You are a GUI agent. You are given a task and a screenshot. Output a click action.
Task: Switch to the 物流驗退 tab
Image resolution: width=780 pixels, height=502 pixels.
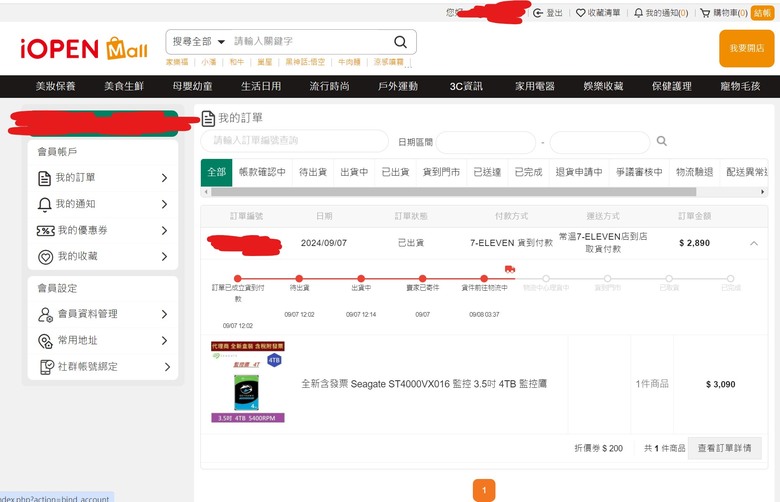point(694,172)
